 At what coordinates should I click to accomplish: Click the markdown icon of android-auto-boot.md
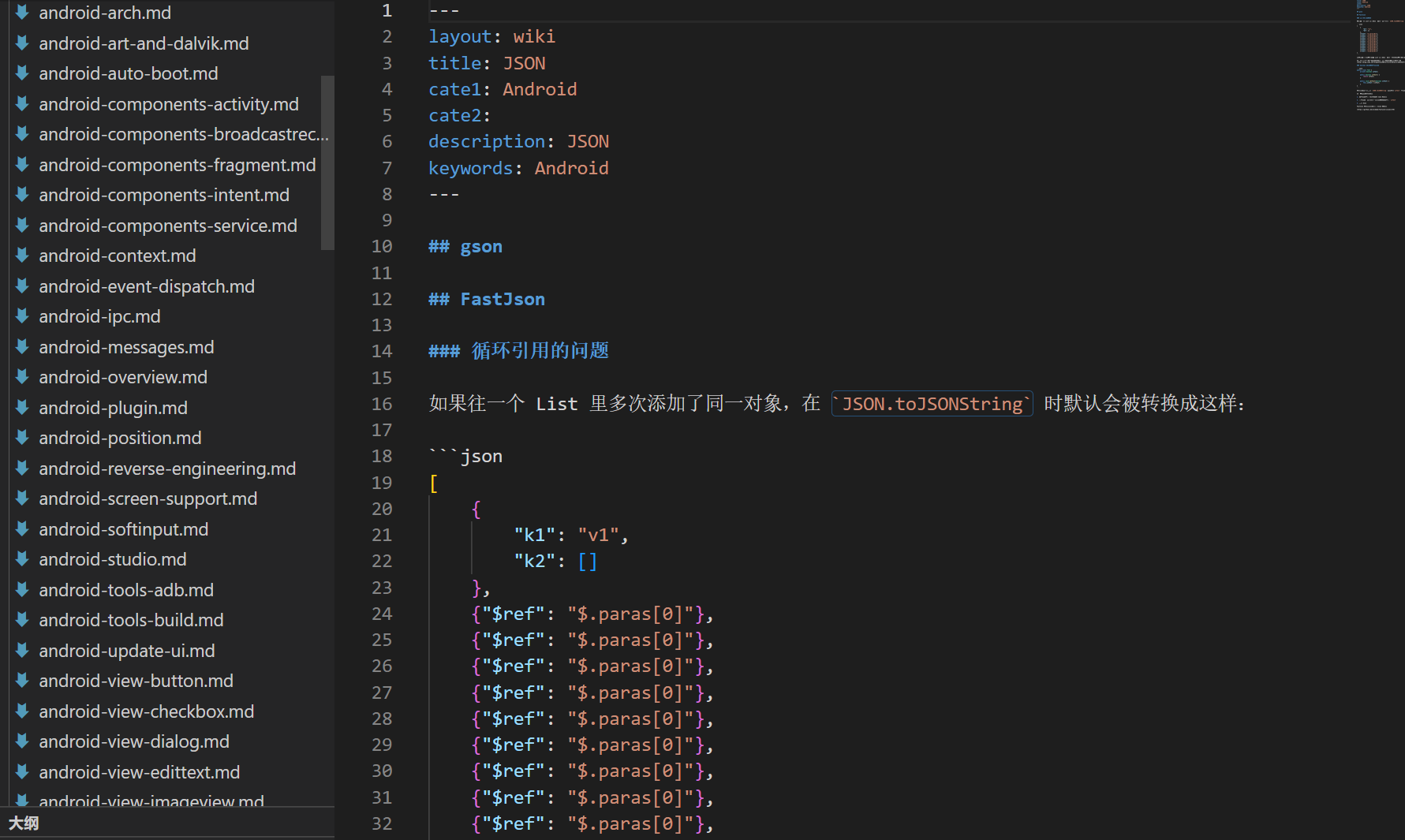22,73
